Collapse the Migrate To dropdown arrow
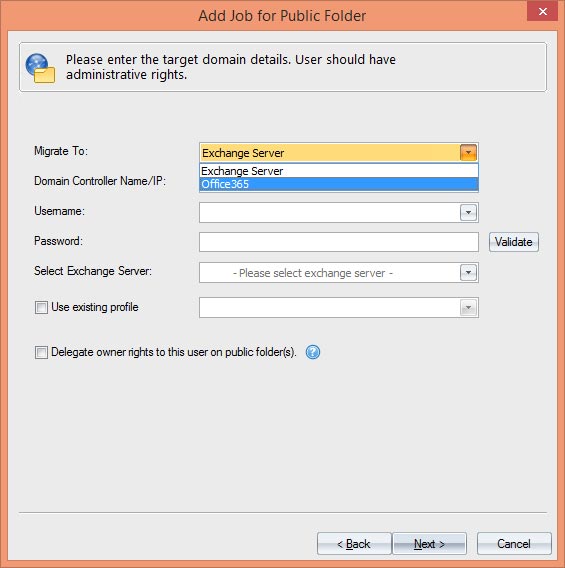 pos(468,153)
